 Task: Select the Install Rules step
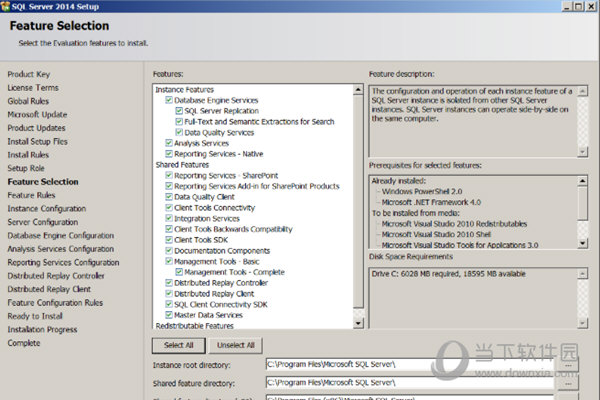[28, 155]
